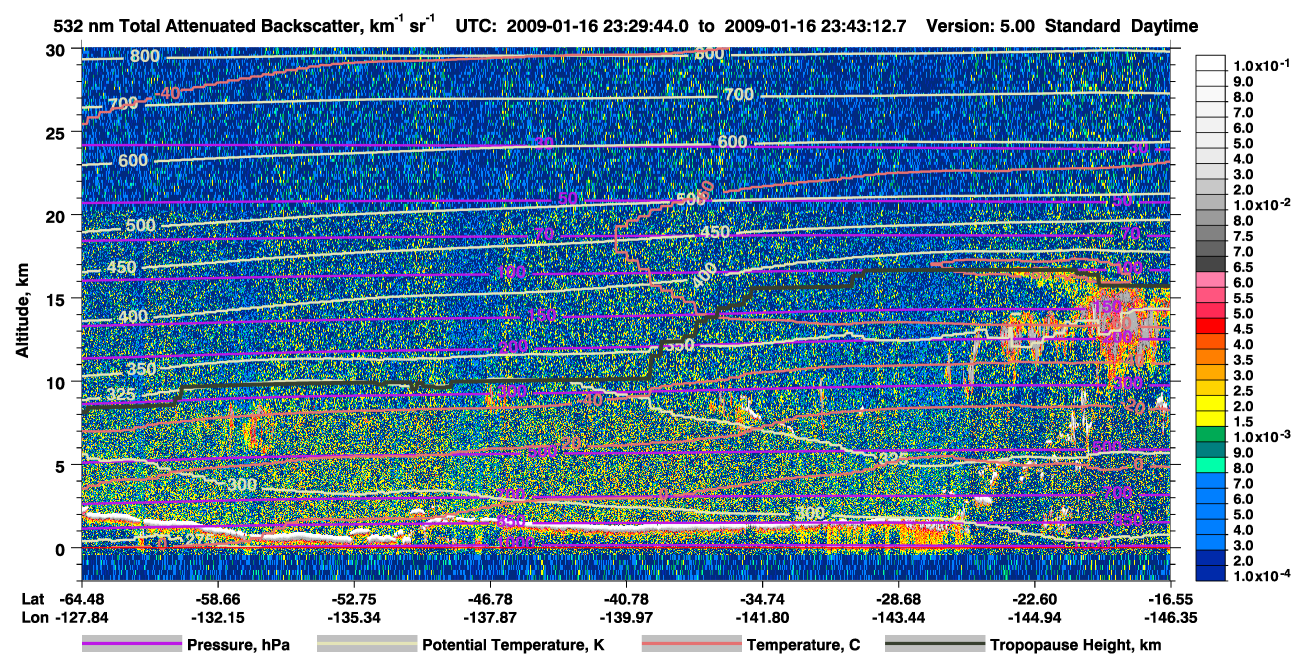
Task: Click the 'Standard Daytime' label in the title
Action: tap(1122, 26)
